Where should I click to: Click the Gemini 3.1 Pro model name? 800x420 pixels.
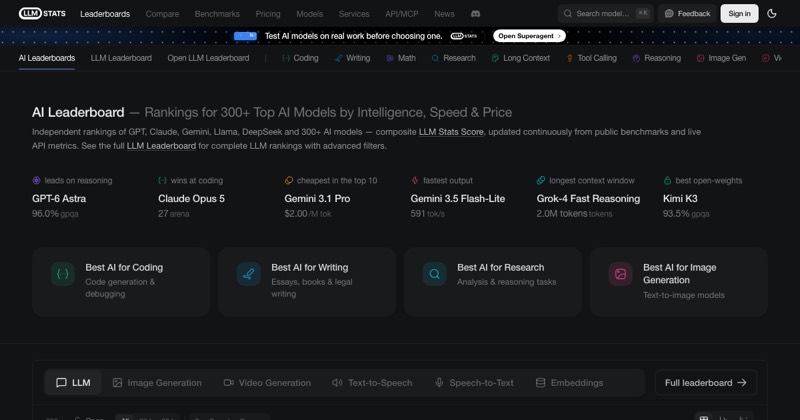317,199
